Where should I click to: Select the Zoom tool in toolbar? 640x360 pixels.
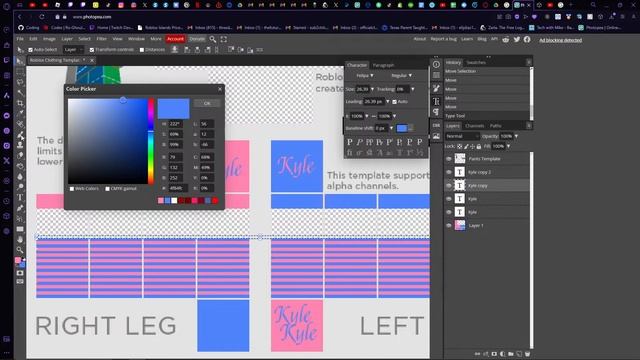click(x=20, y=250)
